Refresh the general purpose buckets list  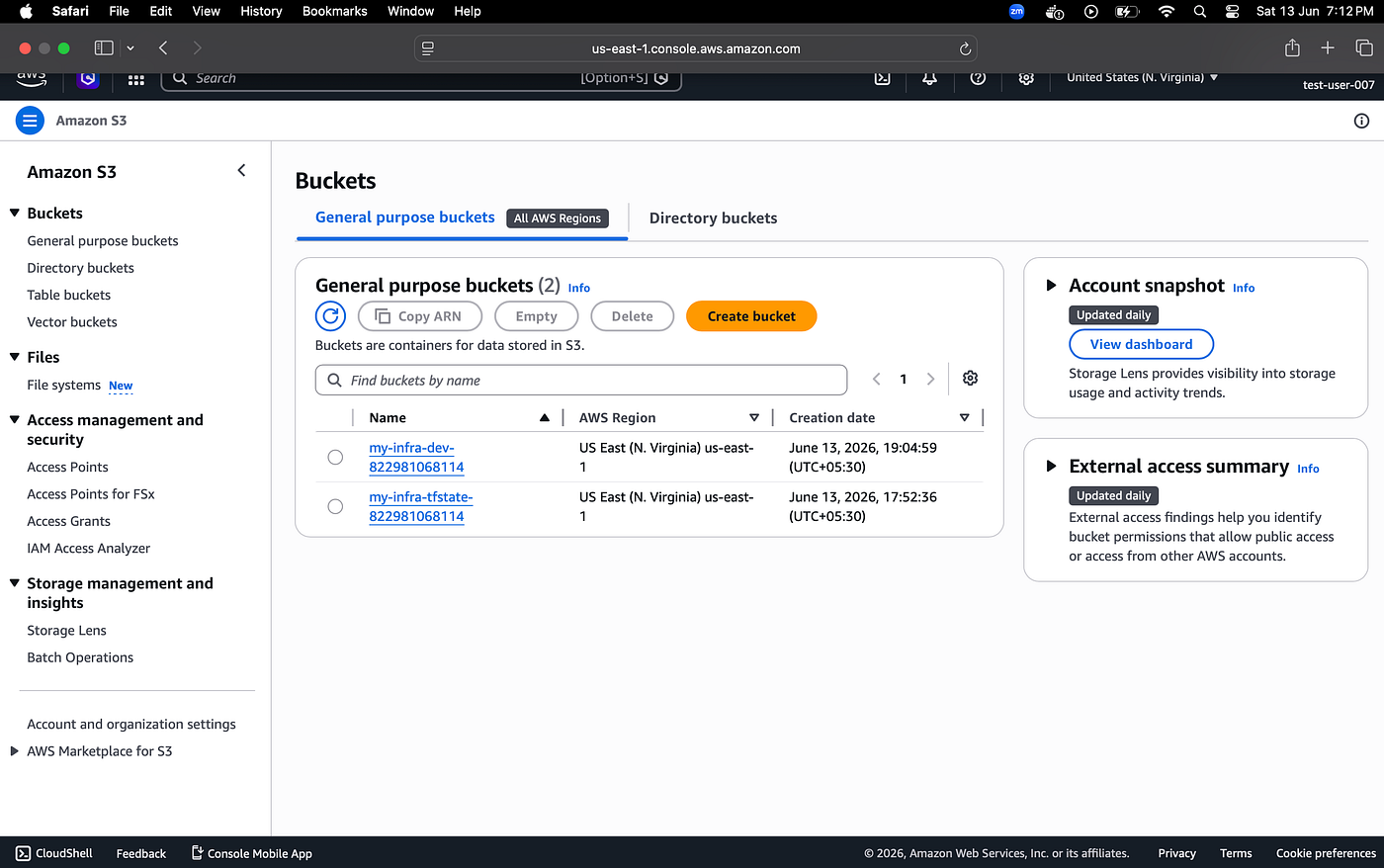pyautogui.click(x=330, y=316)
